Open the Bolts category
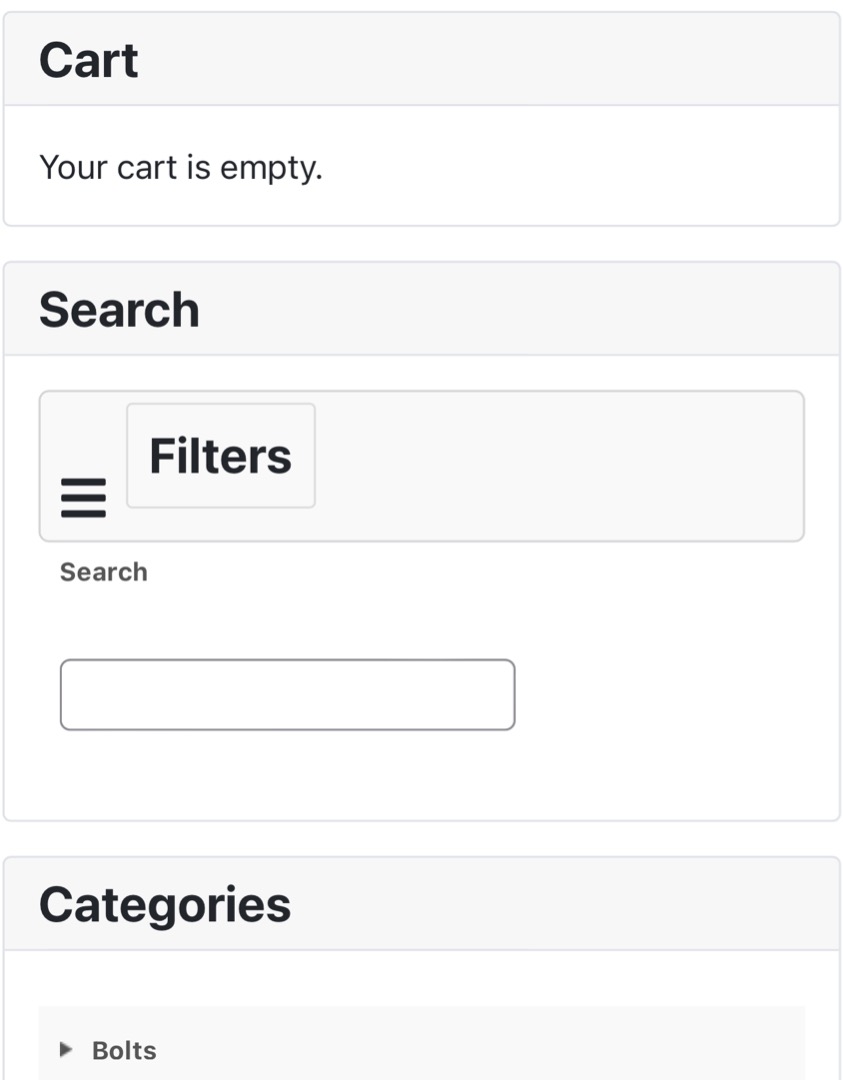 pyautogui.click(x=124, y=1050)
